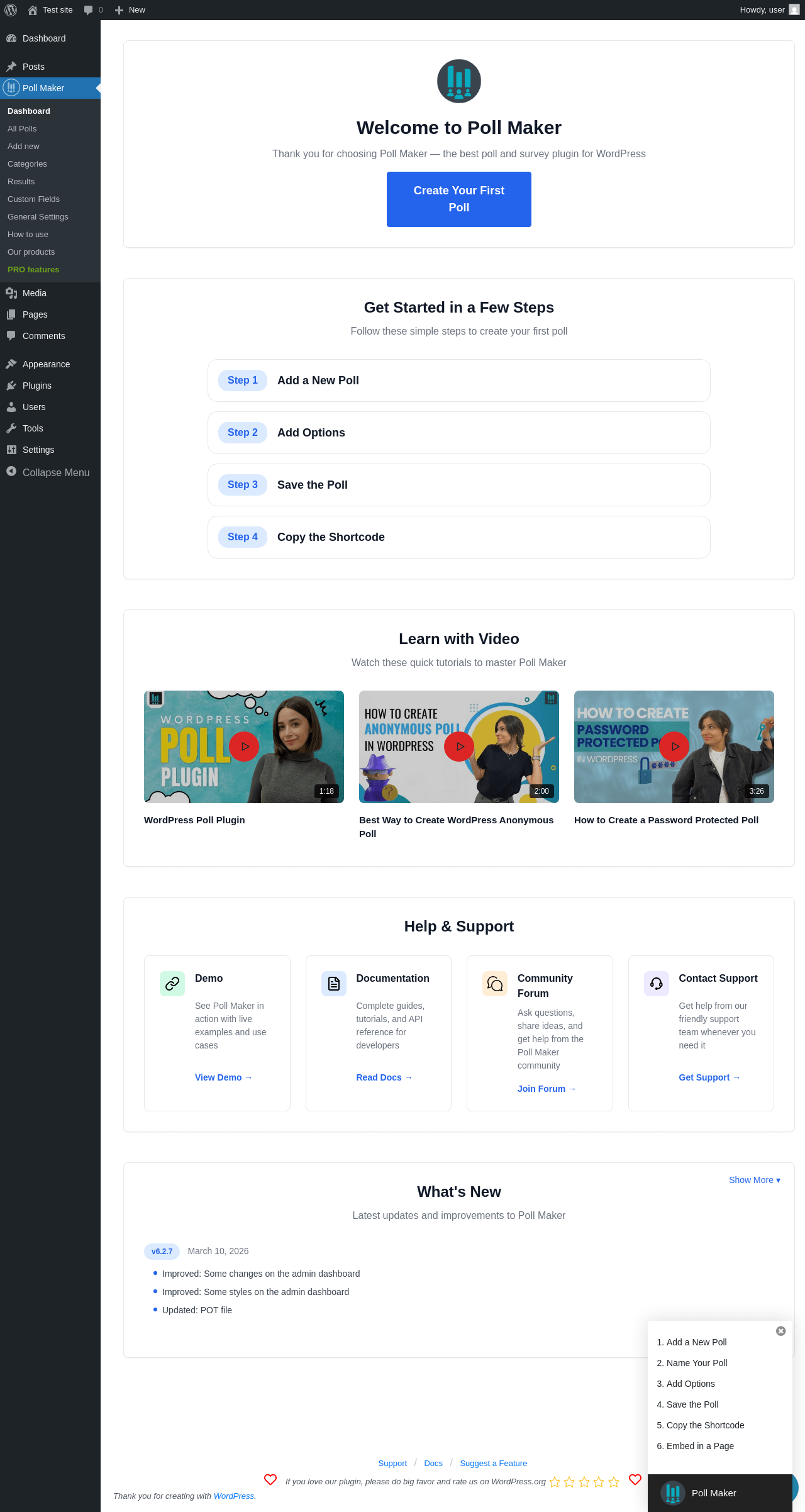
Task: Expand Step 1 Add a New Poll
Action: click(x=459, y=381)
